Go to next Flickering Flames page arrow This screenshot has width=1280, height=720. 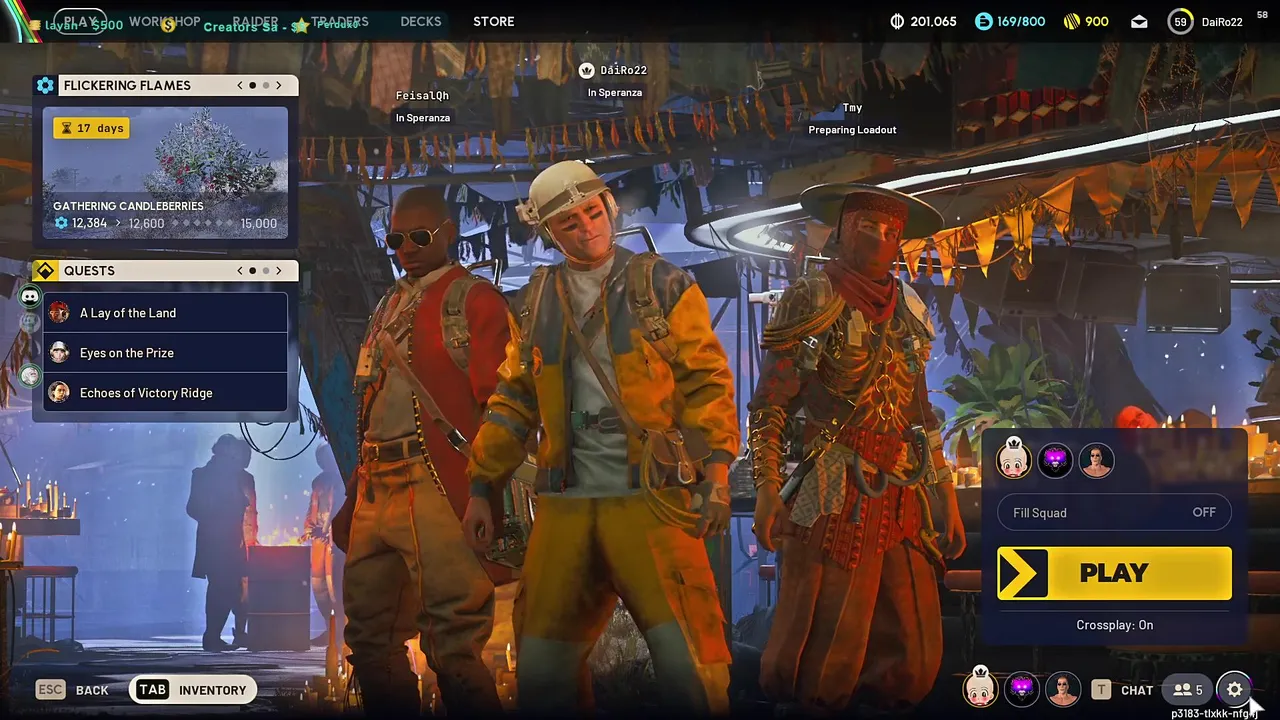pos(279,85)
